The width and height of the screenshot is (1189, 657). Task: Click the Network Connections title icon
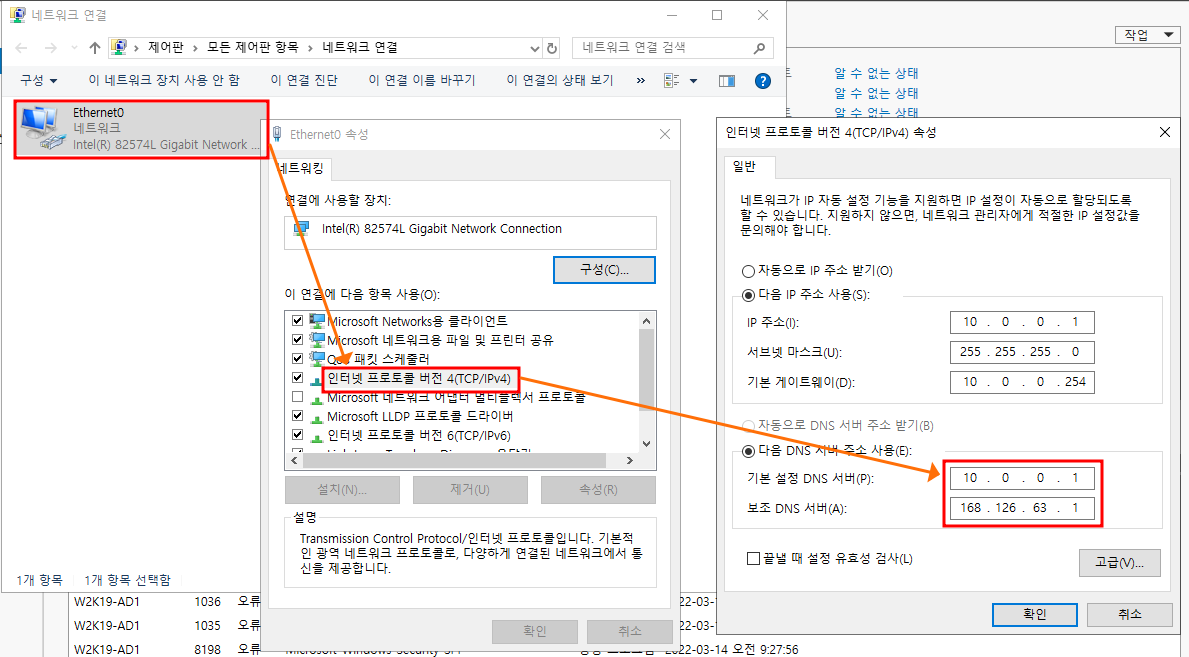pyautogui.click(x=17, y=14)
